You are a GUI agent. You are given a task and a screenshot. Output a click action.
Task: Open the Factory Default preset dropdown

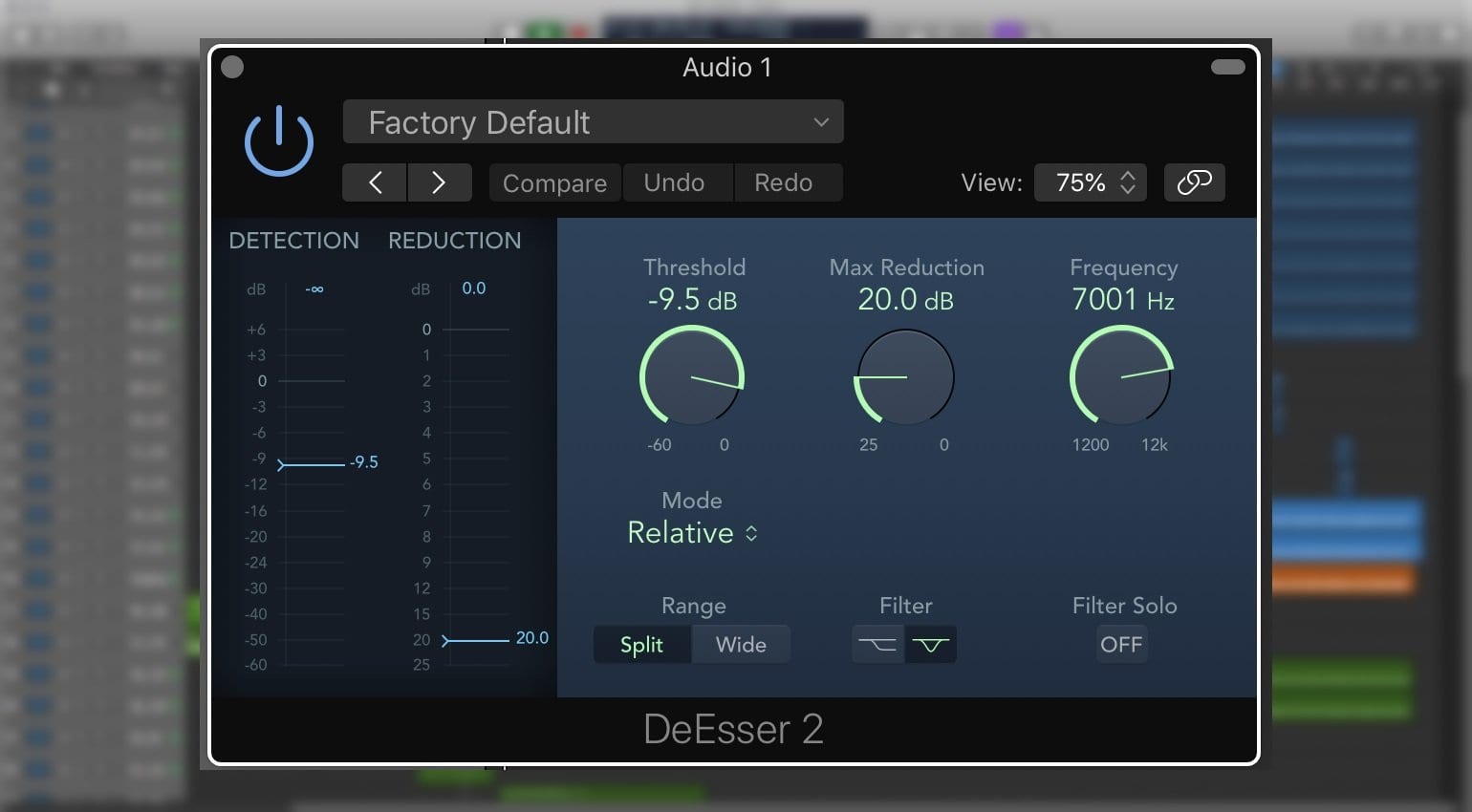pos(593,122)
